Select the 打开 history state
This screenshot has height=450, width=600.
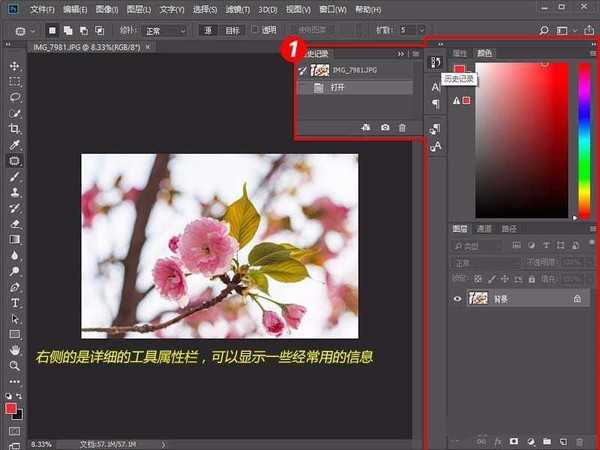tap(338, 88)
